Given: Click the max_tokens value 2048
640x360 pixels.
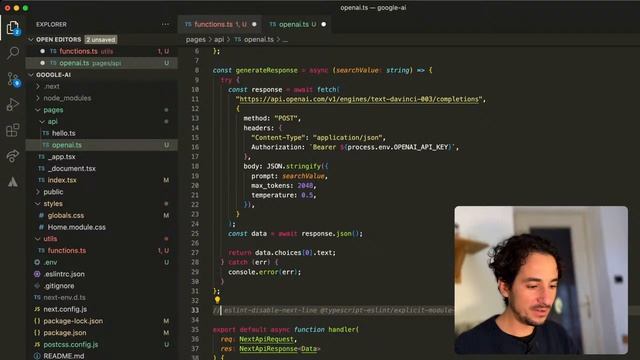Looking at the screenshot, I should coord(305,186).
